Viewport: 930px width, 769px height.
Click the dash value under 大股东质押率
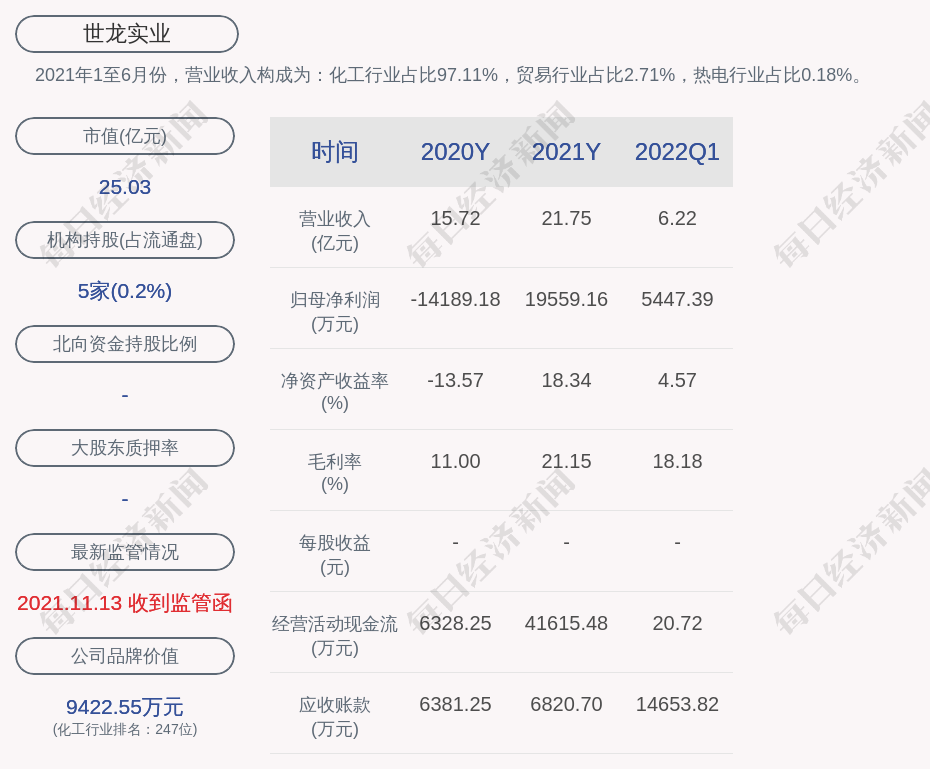125,499
